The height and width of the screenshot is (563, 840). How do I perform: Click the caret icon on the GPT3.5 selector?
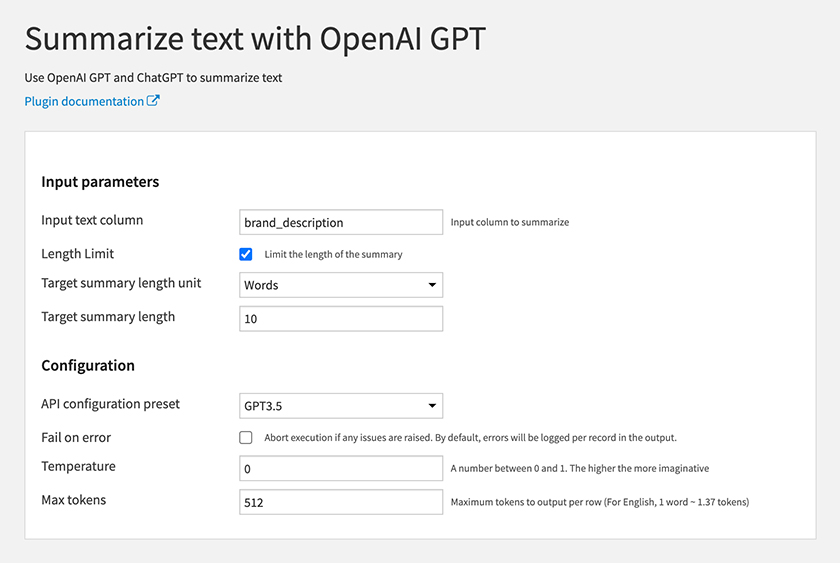click(432, 406)
